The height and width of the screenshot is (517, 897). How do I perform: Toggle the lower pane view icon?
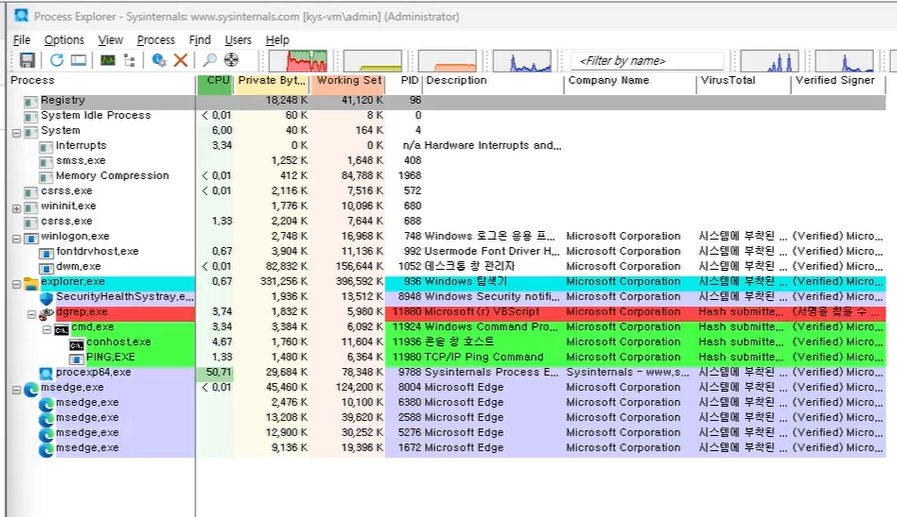pos(78,60)
